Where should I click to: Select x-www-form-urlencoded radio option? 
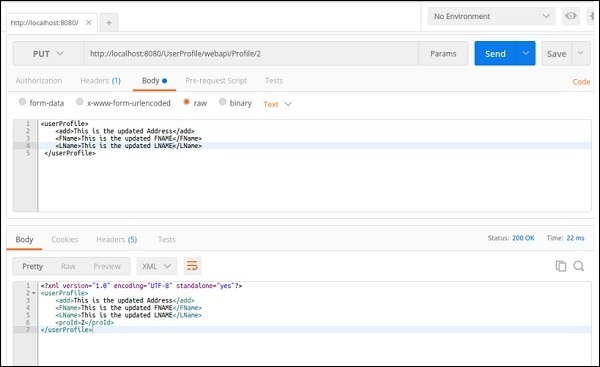coord(80,102)
